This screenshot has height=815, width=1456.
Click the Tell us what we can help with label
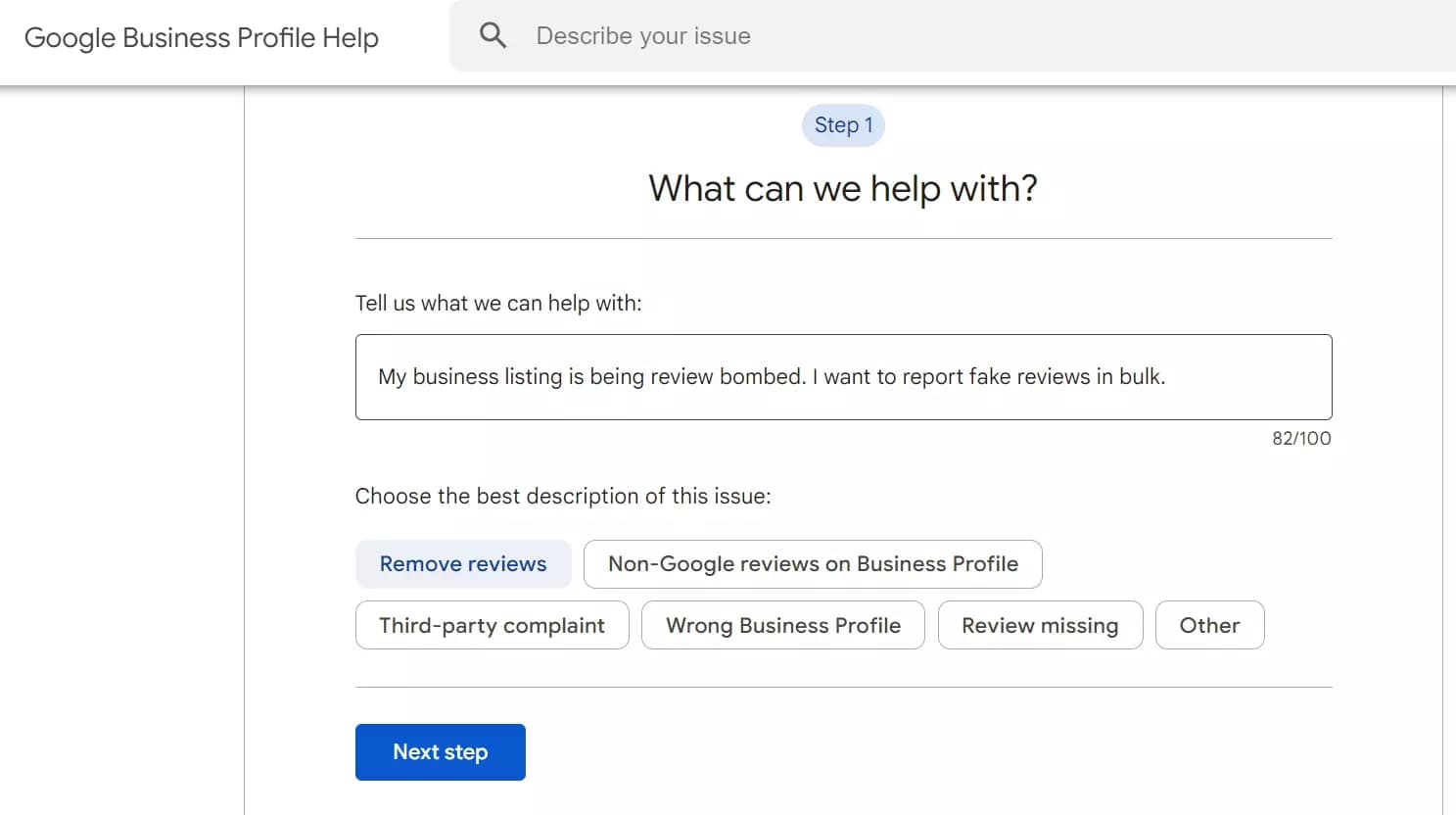tap(498, 303)
